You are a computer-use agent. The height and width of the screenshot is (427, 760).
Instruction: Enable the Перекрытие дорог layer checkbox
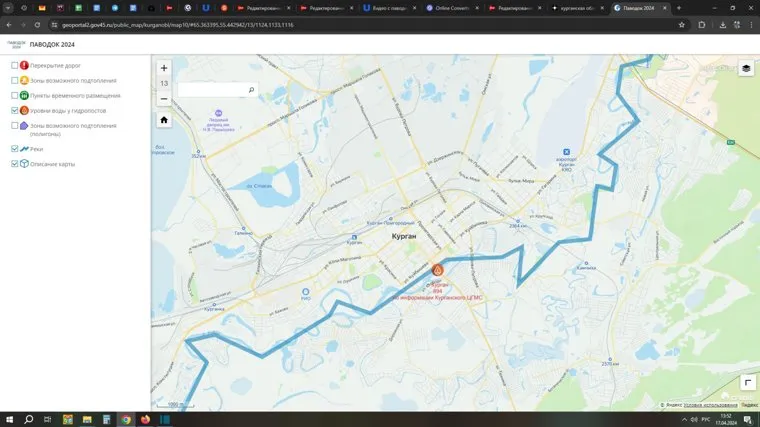tap(15, 65)
